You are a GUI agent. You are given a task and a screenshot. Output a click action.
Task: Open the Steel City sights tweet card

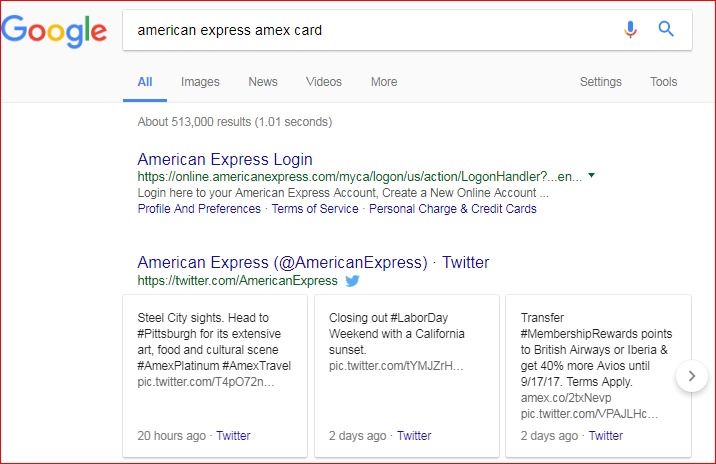pyautogui.click(x=215, y=376)
